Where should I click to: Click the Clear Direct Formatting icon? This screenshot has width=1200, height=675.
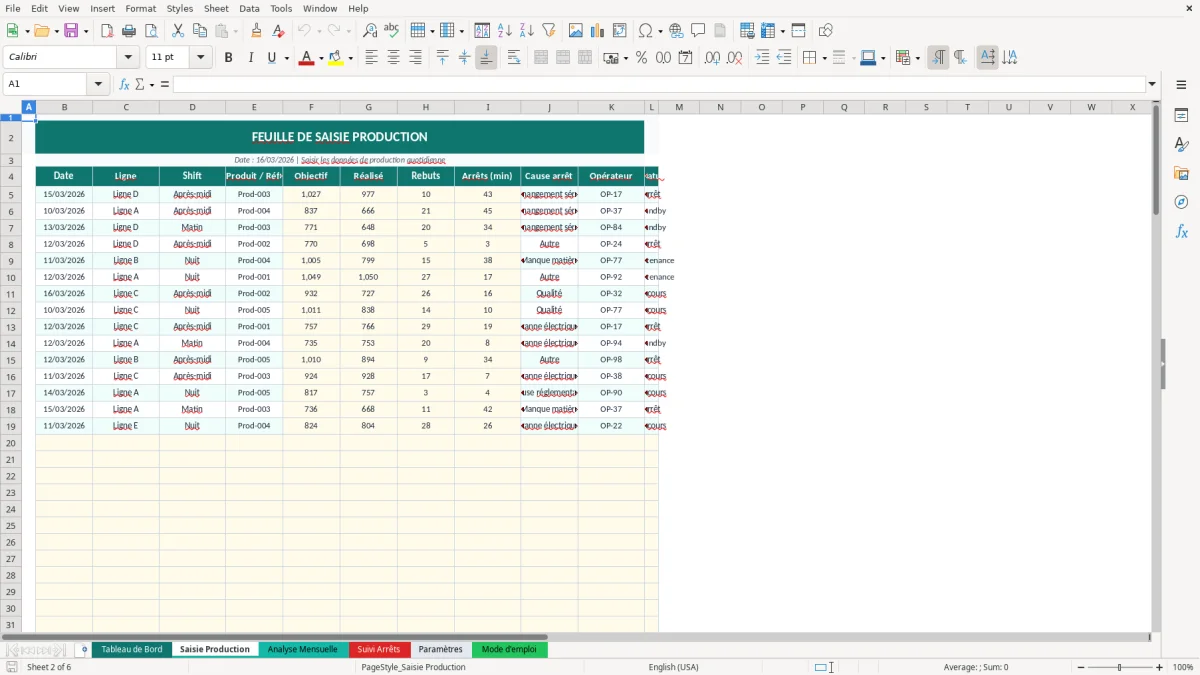[x=277, y=31]
